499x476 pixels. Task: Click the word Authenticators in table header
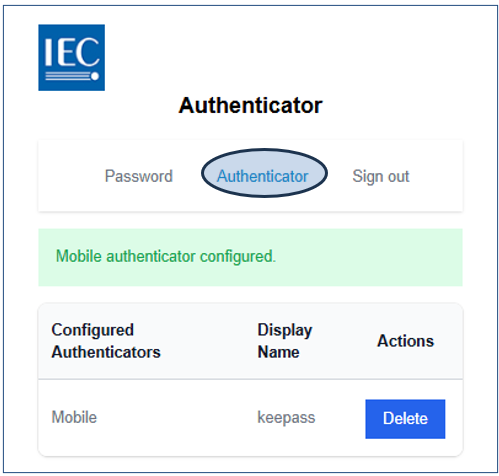pos(106,352)
